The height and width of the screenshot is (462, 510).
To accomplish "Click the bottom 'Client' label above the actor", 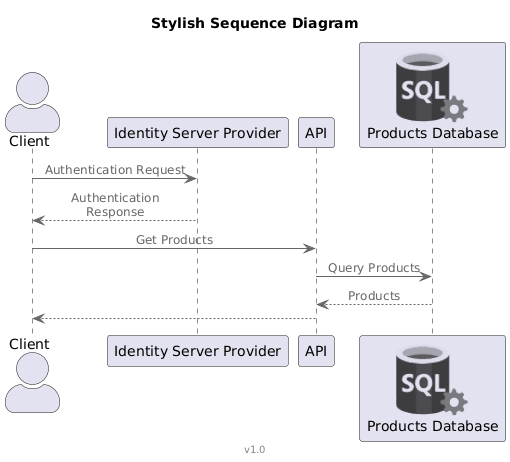I will pos(29,344).
